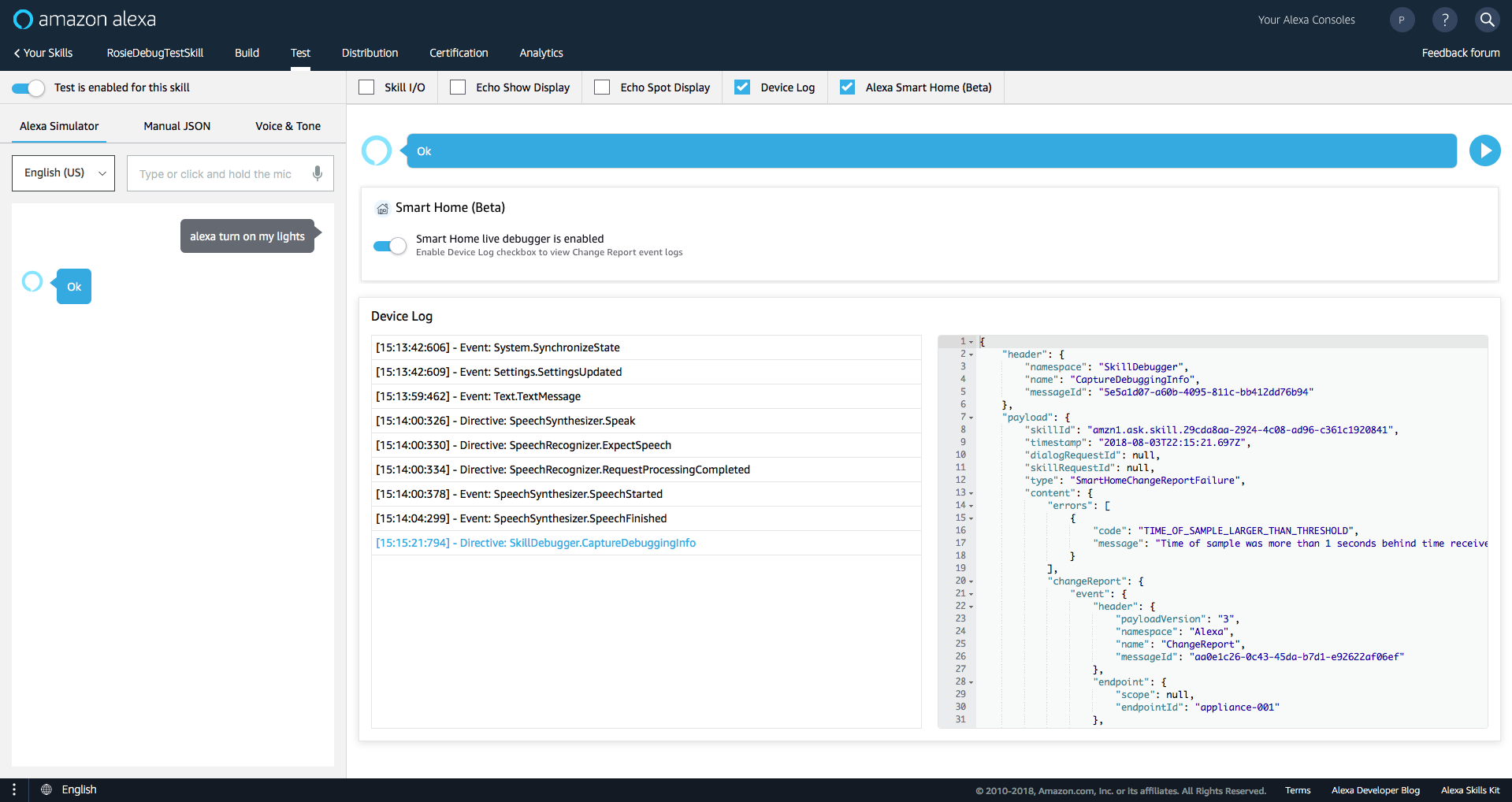
Task: Go back to Your Skills
Action: [43, 53]
